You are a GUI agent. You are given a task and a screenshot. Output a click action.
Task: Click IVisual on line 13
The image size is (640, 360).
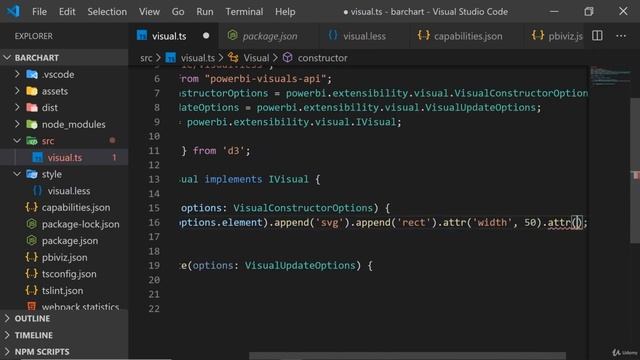click(x=288, y=179)
